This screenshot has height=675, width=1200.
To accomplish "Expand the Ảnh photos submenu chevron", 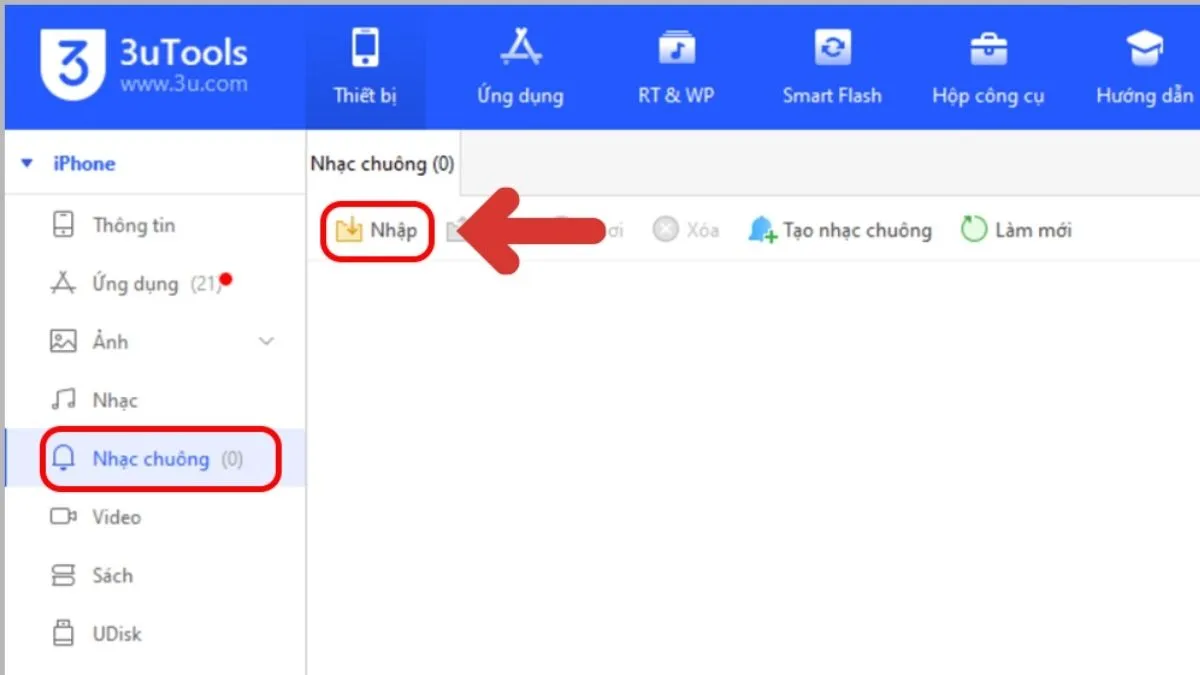I will pyautogui.click(x=266, y=342).
